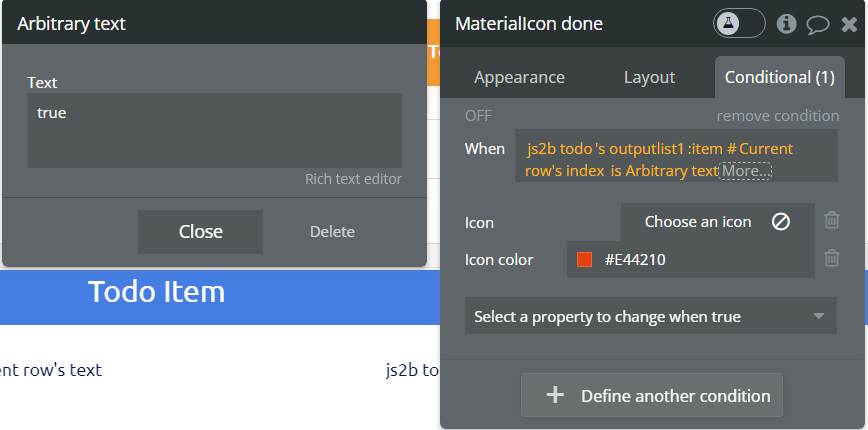Viewport: 868px width, 430px height.
Task: Delete the Icon color property with its trash icon
Action: pos(832,259)
